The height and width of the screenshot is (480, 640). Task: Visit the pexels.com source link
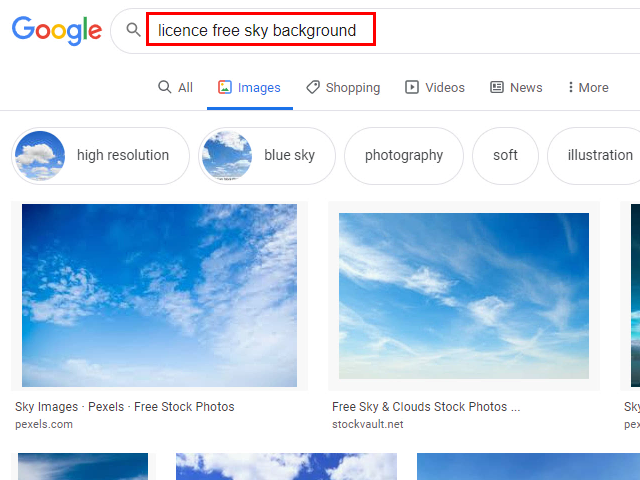44,424
